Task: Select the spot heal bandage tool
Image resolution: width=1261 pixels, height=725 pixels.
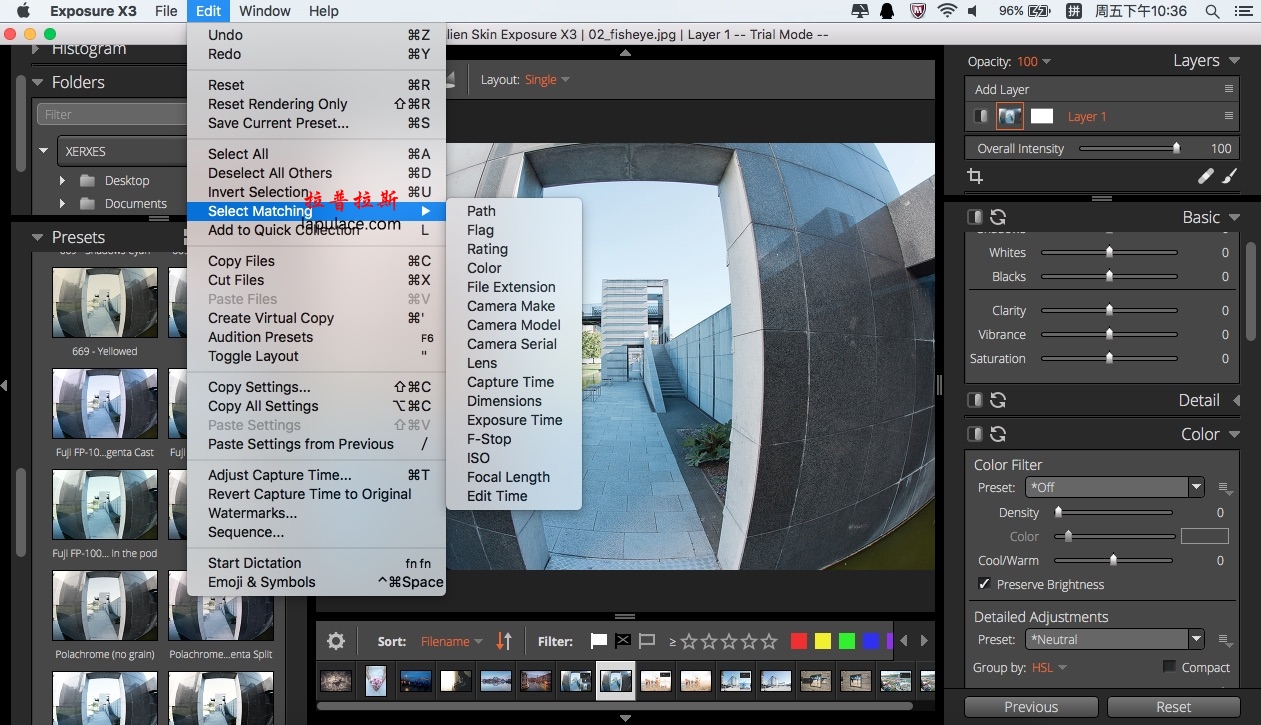Action: 1206,176
